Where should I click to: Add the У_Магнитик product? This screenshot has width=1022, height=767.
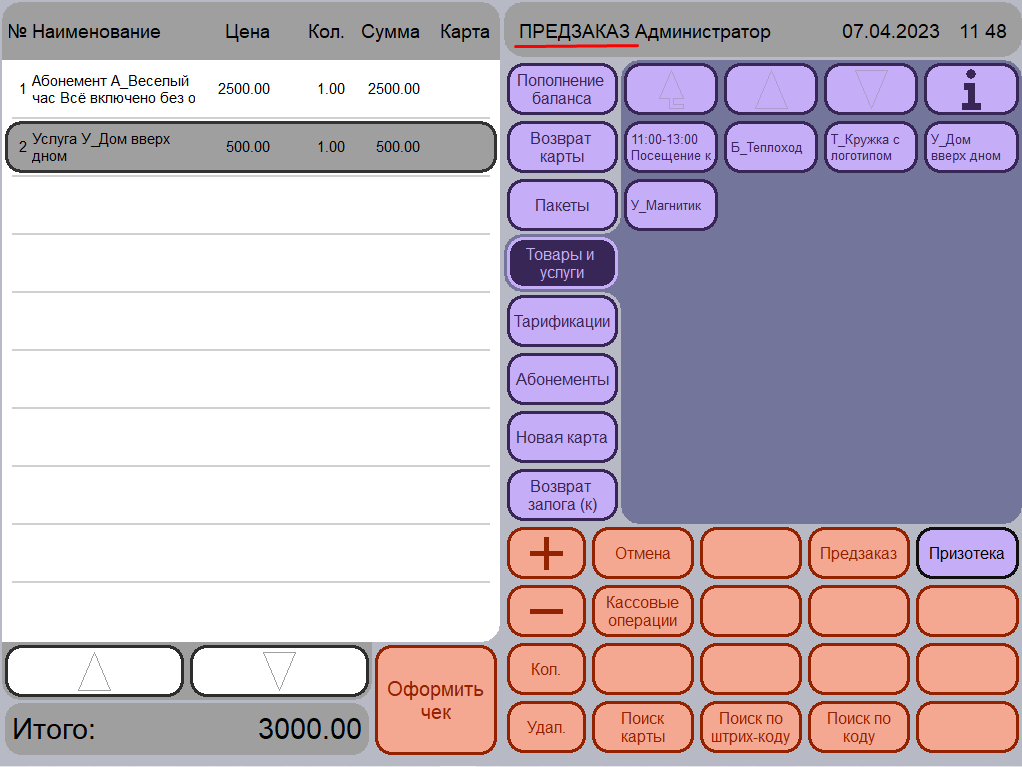click(x=671, y=205)
